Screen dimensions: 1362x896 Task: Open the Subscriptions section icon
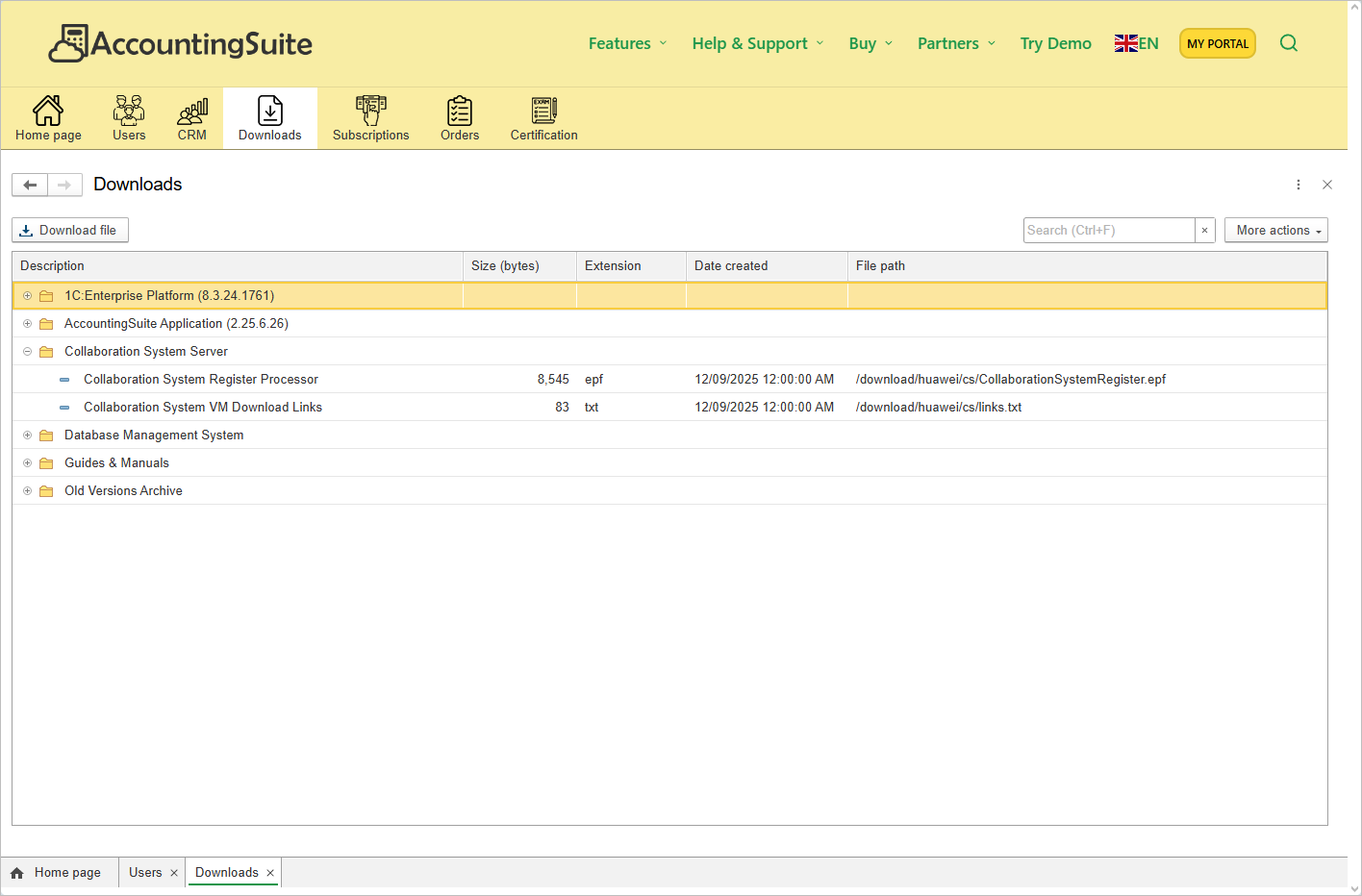(x=371, y=111)
